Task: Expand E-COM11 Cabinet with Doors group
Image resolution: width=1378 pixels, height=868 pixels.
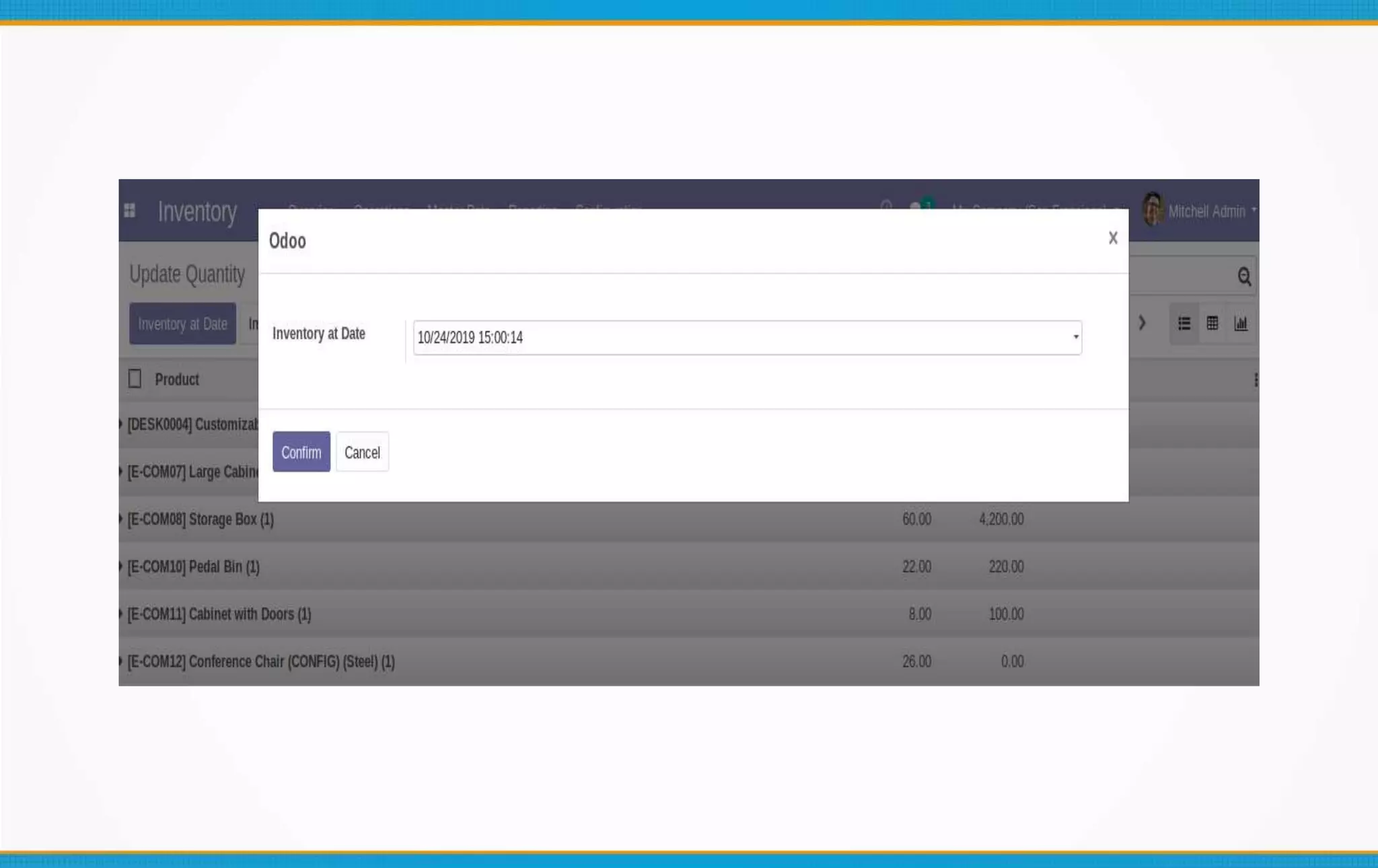Action: pos(219,614)
